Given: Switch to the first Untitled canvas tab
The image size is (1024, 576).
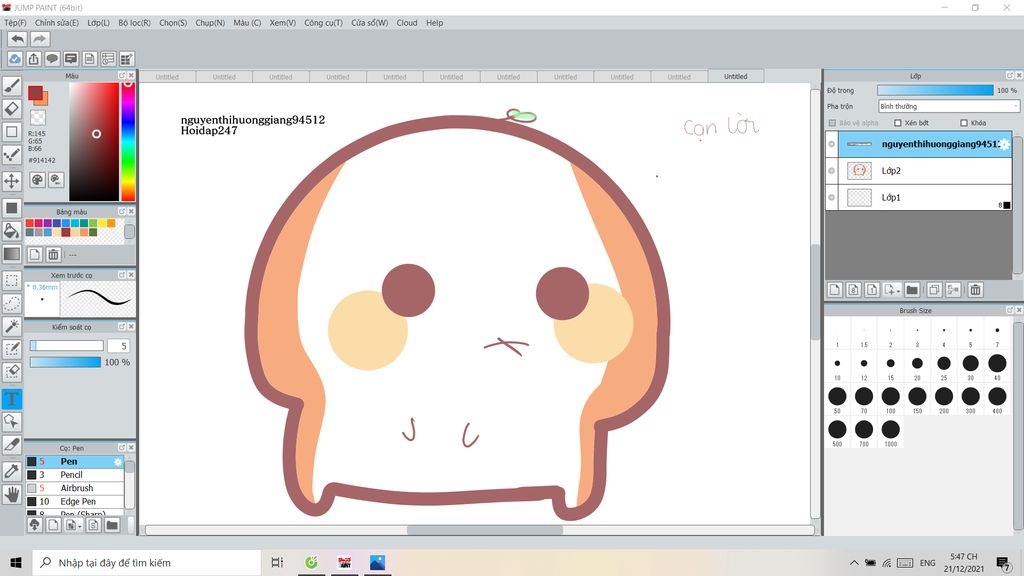Looking at the screenshot, I should (x=167, y=77).
